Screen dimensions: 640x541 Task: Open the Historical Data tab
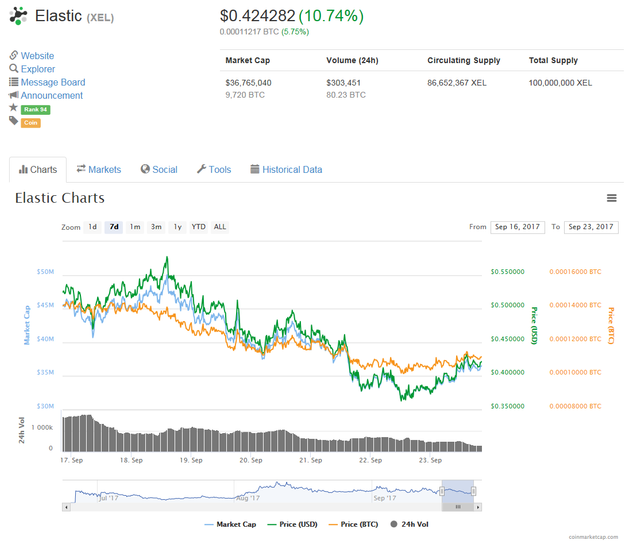(x=286, y=169)
